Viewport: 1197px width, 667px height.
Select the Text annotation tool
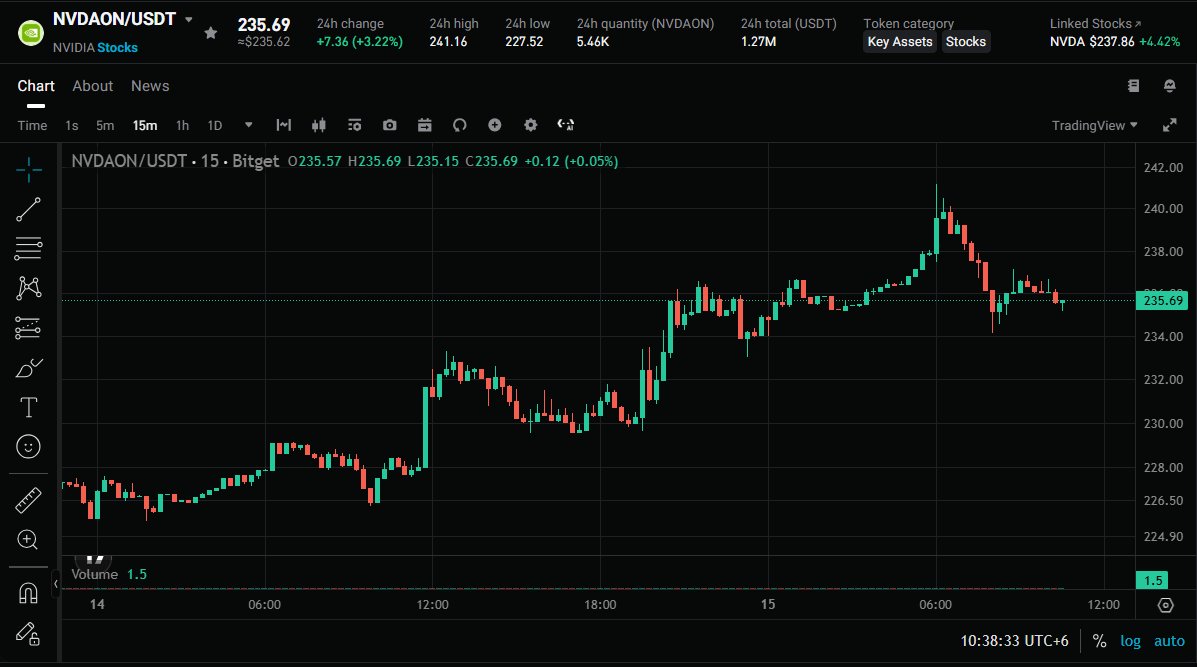pyautogui.click(x=28, y=407)
